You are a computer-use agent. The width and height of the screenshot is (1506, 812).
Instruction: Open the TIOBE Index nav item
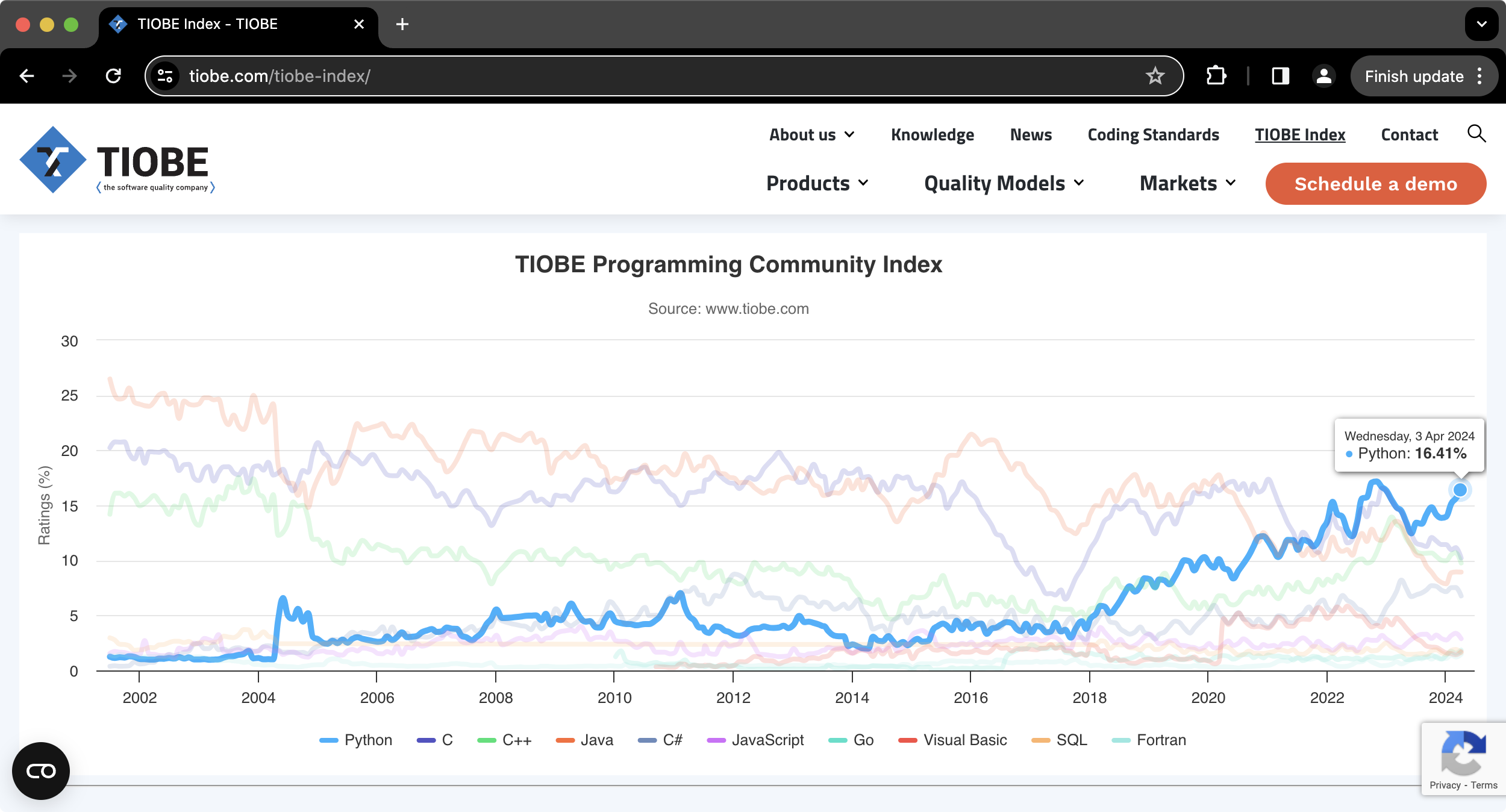pyautogui.click(x=1300, y=134)
